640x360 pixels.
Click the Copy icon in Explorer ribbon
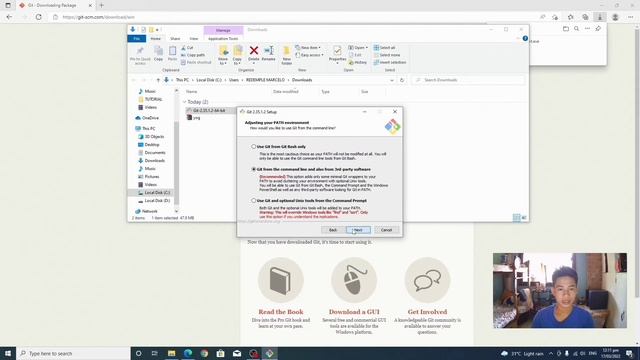158,53
